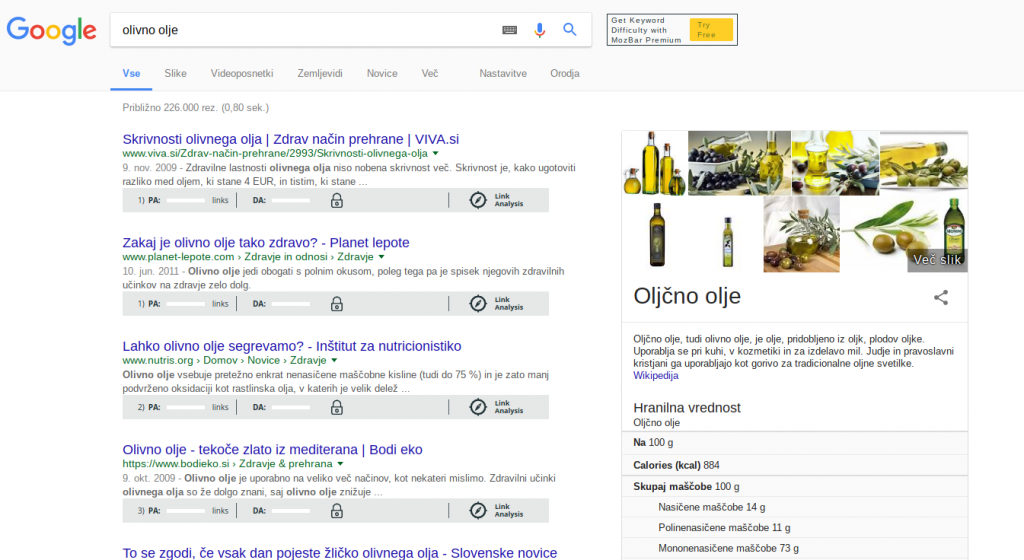Expand dropdown arrow next to planet-lepote.com breadcrumb
This screenshot has height=560, width=1024.
click(383, 258)
